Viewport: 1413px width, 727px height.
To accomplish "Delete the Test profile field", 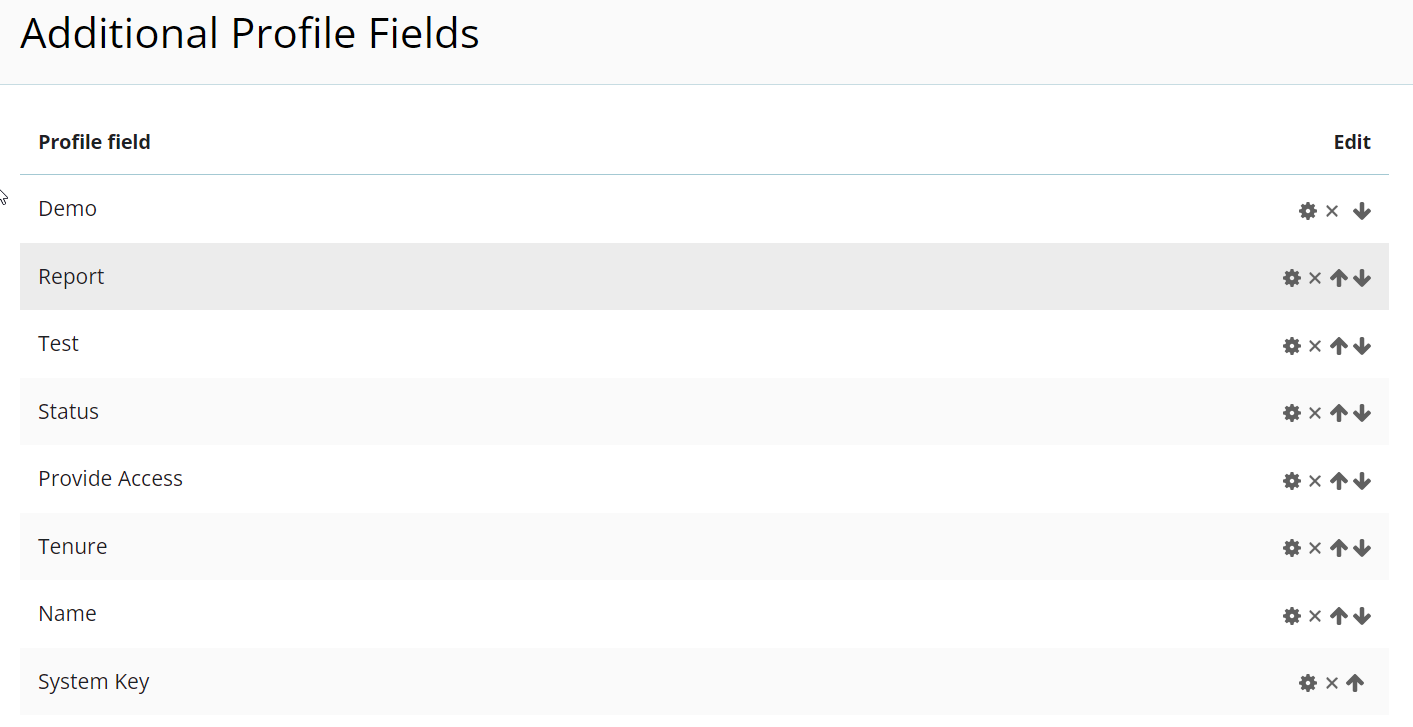I will coord(1315,346).
